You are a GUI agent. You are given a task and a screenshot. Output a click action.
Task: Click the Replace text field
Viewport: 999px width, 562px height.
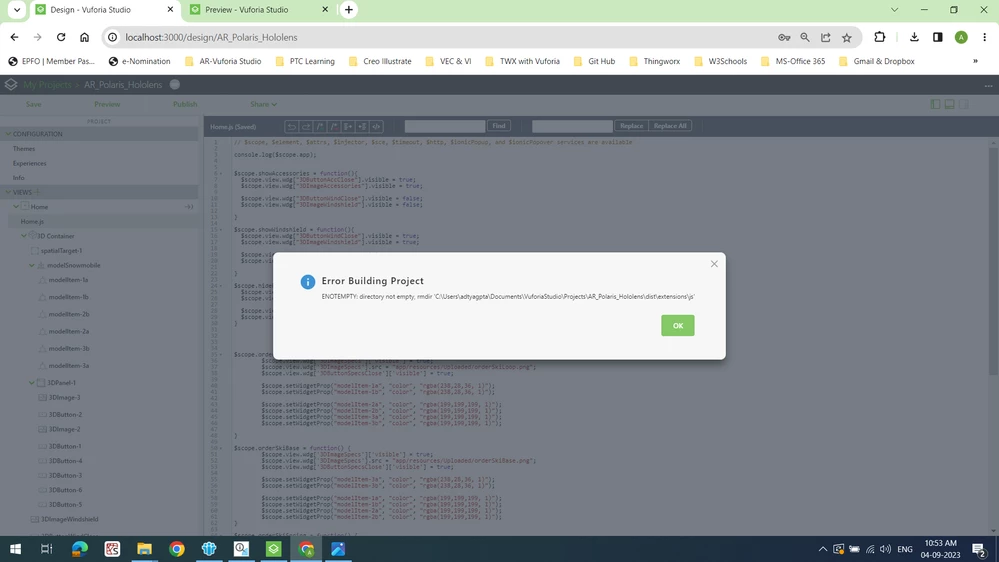[571, 126]
